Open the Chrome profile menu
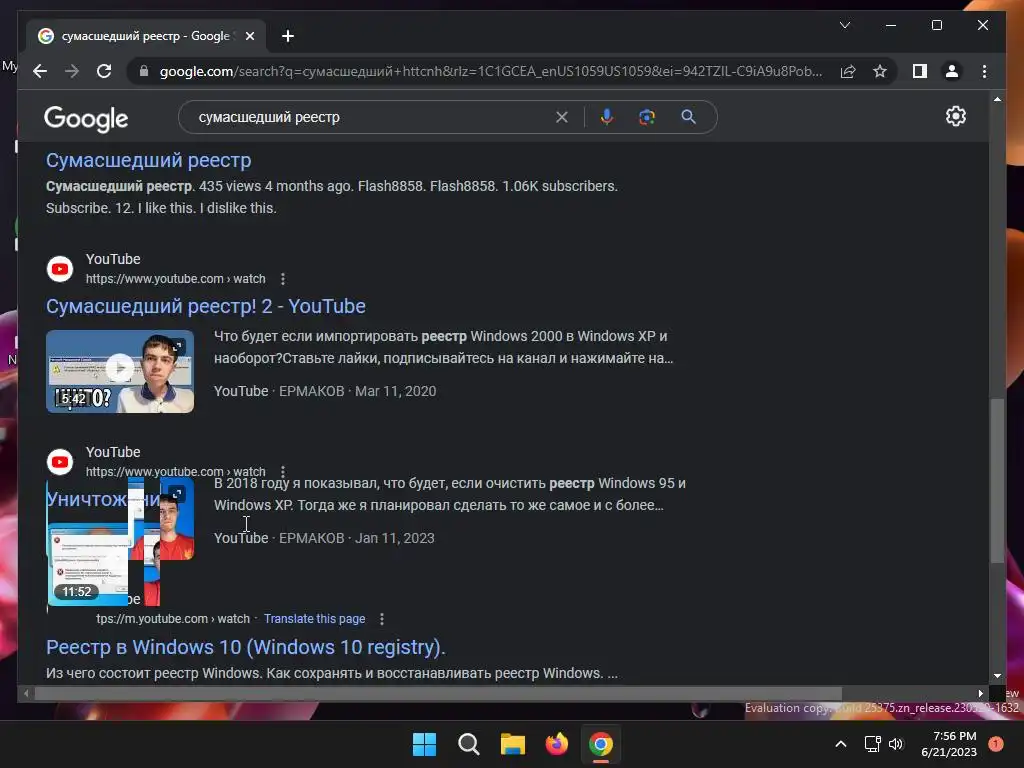The image size is (1024, 768). 952,71
